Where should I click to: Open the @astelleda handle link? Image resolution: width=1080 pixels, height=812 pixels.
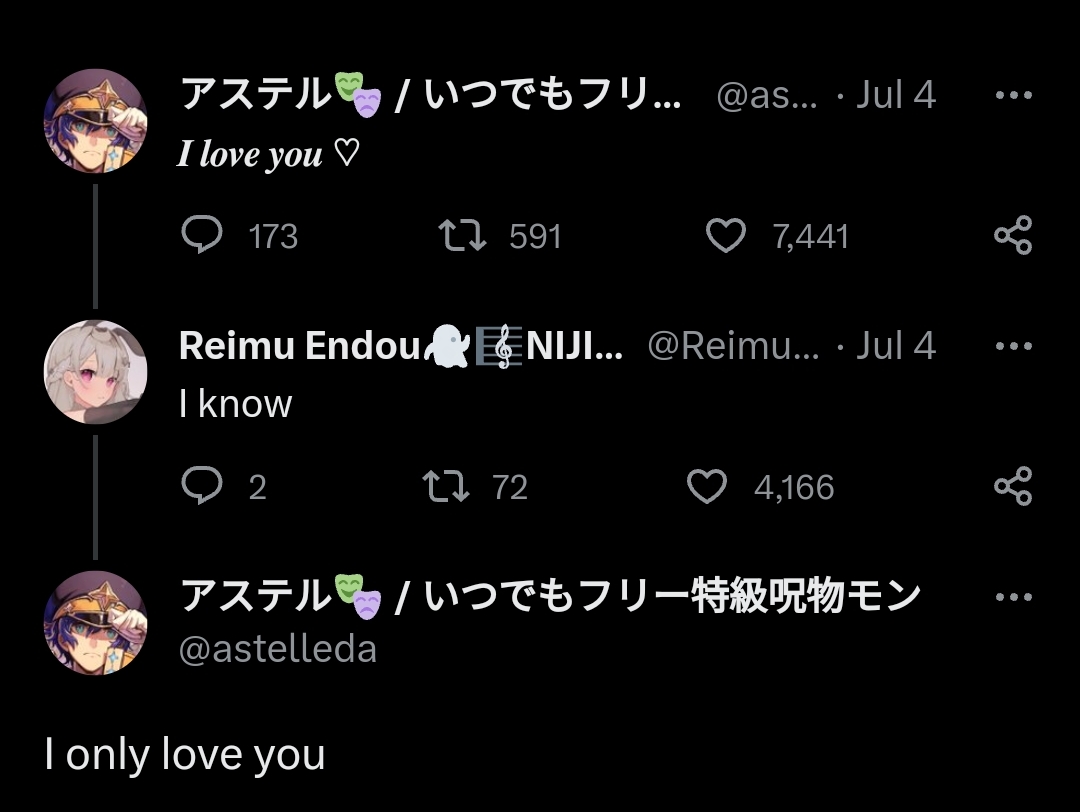(x=278, y=649)
